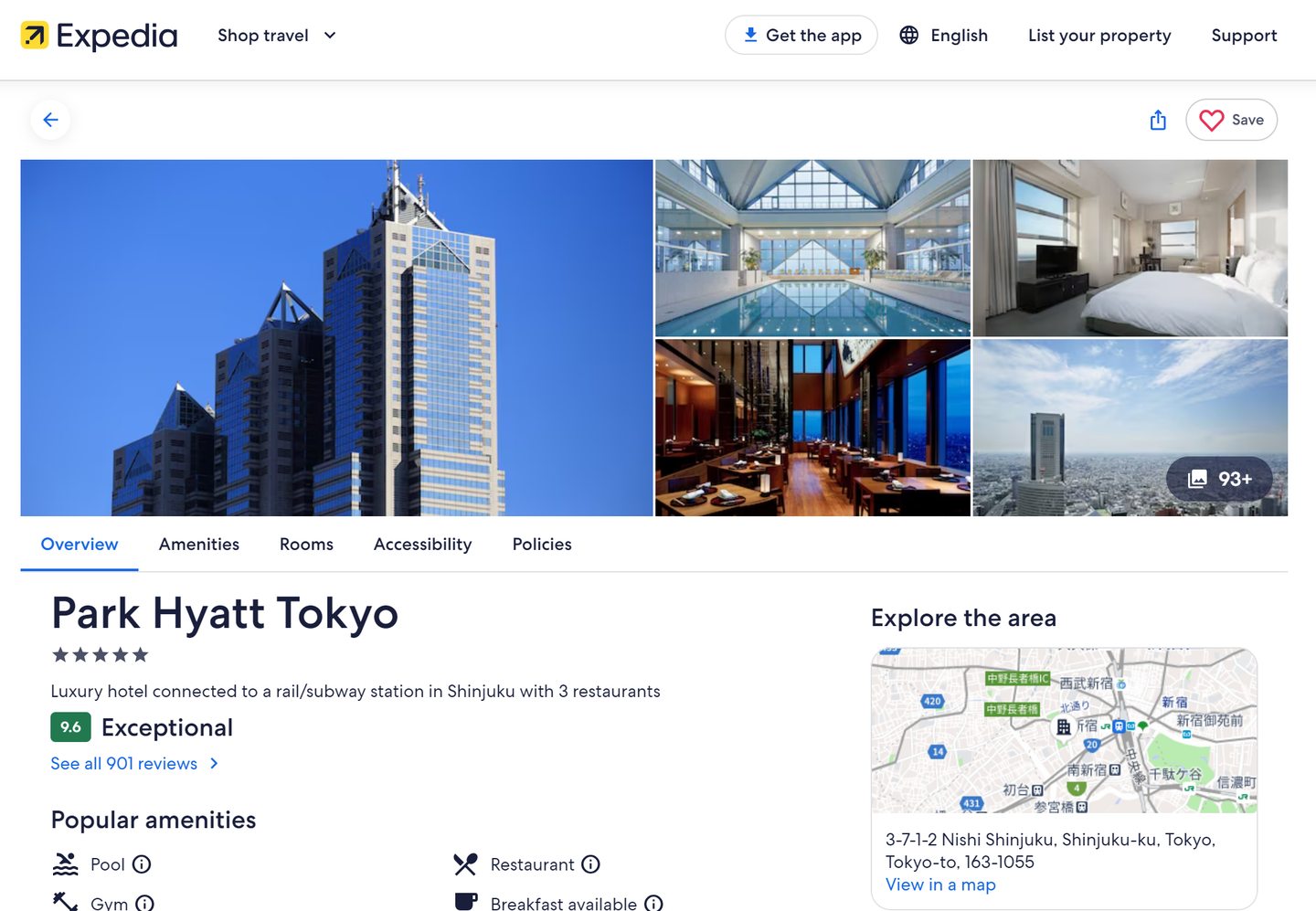1316x911 pixels.
Task: Click the hotel building marker on map
Action: (1064, 727)
